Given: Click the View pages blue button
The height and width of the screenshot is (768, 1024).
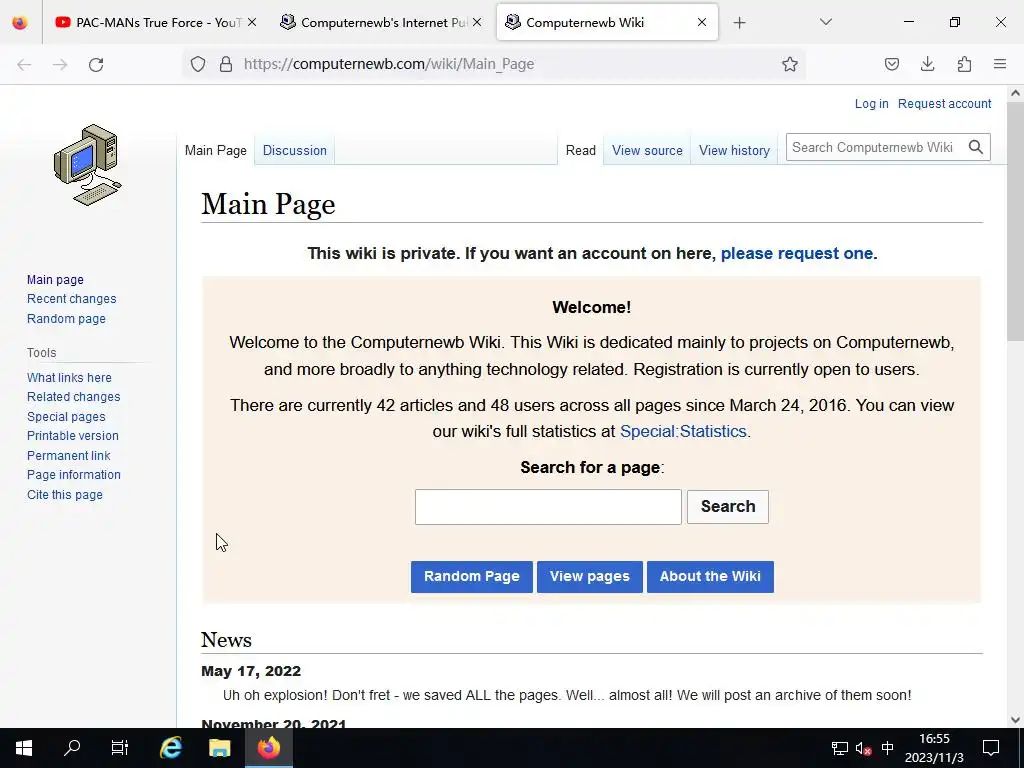Looking at the screenshot, I should [x=590, y=577].
